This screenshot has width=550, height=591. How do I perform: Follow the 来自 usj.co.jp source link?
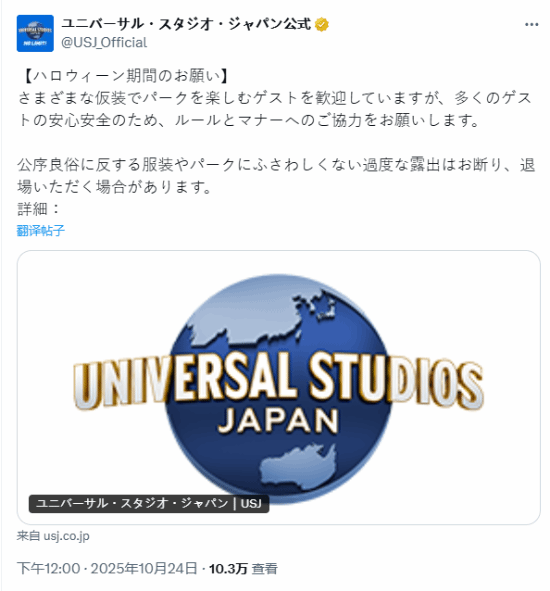coord(53,536)
